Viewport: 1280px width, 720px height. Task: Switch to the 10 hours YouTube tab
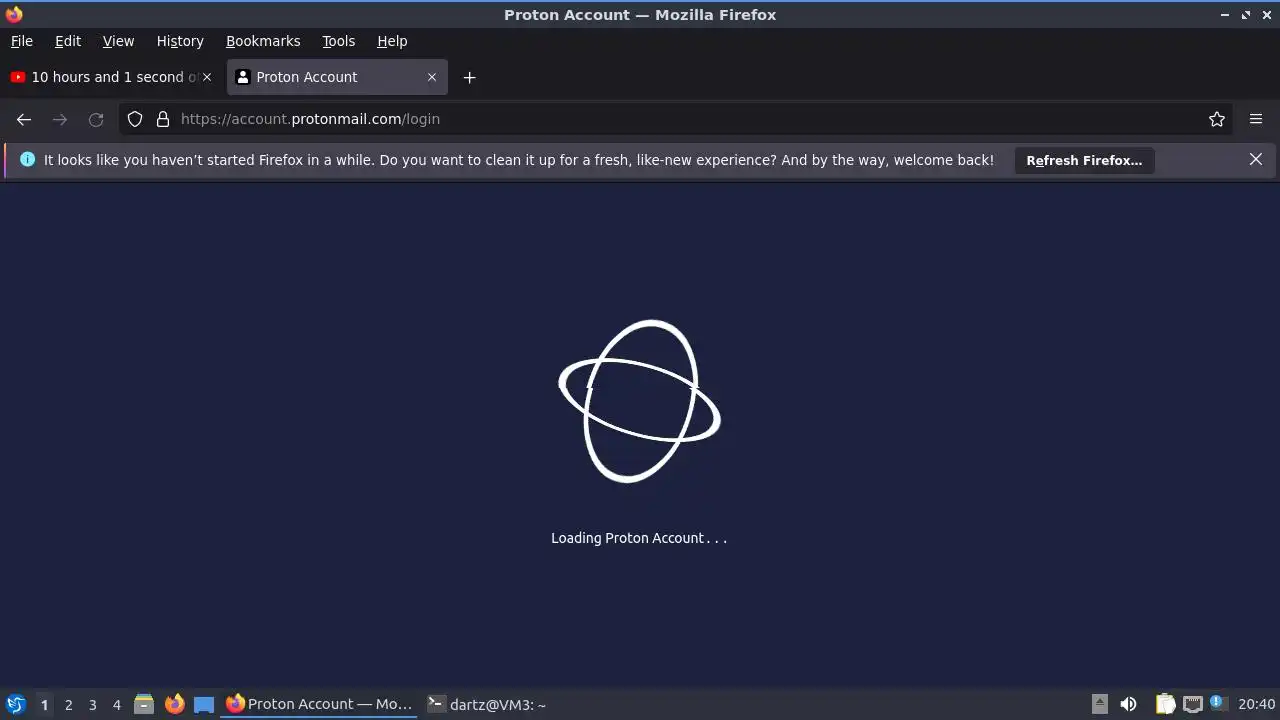pos(112,77)
